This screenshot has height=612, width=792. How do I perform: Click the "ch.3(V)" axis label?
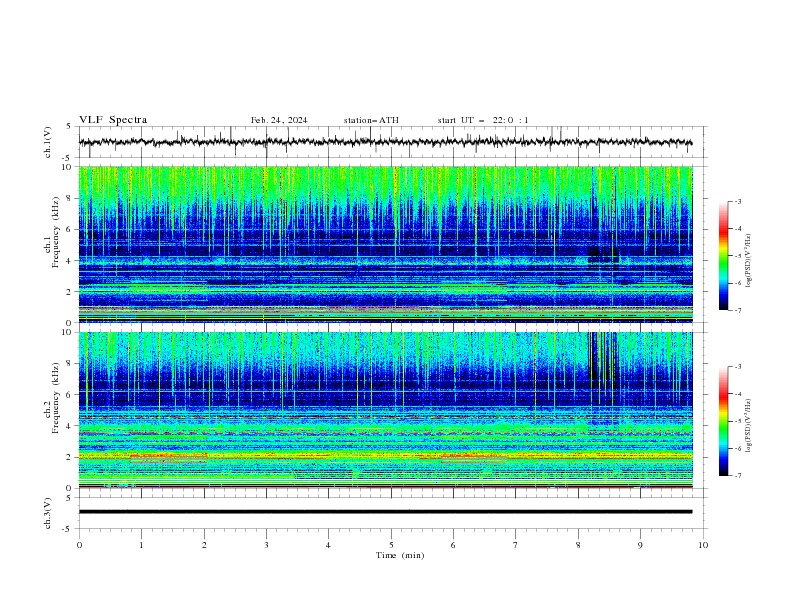pos(48,513)
